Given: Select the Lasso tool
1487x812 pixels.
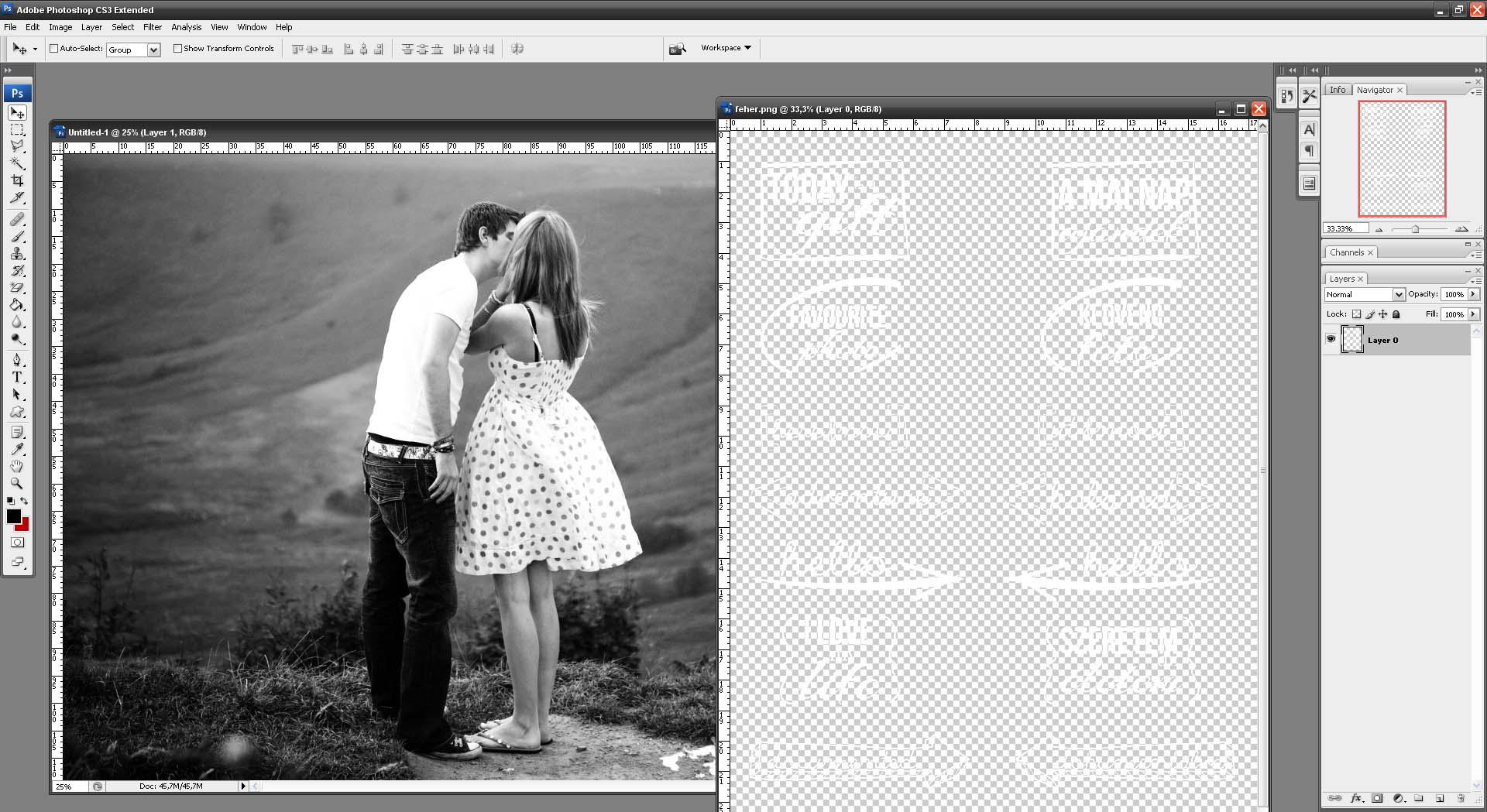Looking at the screenshot, I should pos(17,146).
